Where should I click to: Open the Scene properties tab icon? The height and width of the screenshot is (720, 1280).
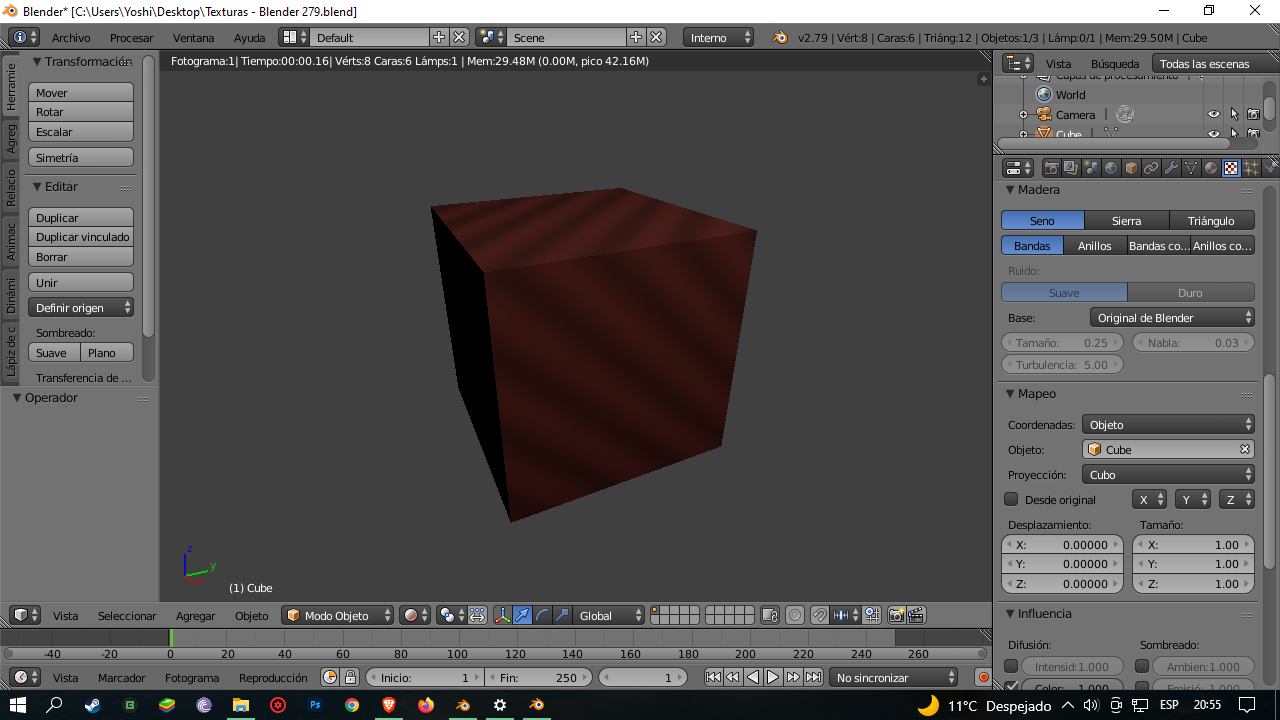[x=1091, y=168]
